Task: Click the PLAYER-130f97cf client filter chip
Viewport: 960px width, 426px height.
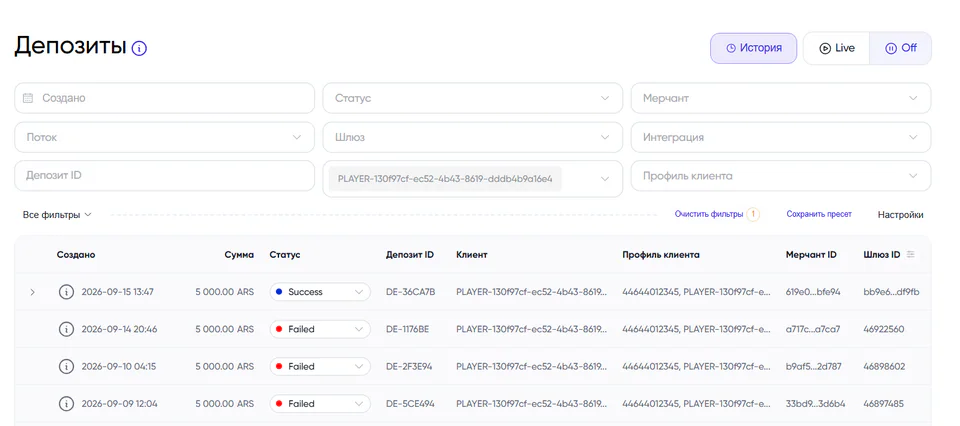Action: click(x=445, y=179)
